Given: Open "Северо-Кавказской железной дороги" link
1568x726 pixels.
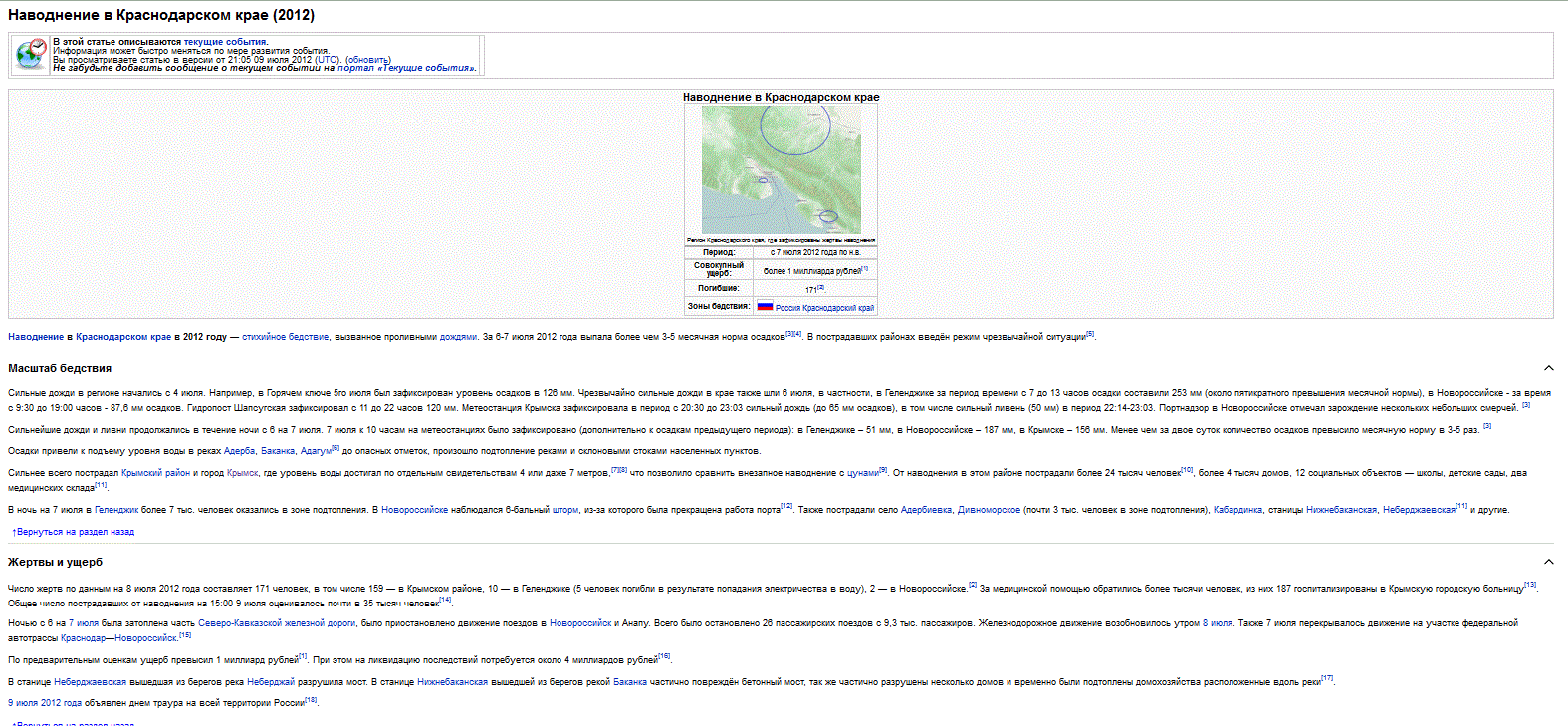Looking at the screenshot, I should (277, 623).
